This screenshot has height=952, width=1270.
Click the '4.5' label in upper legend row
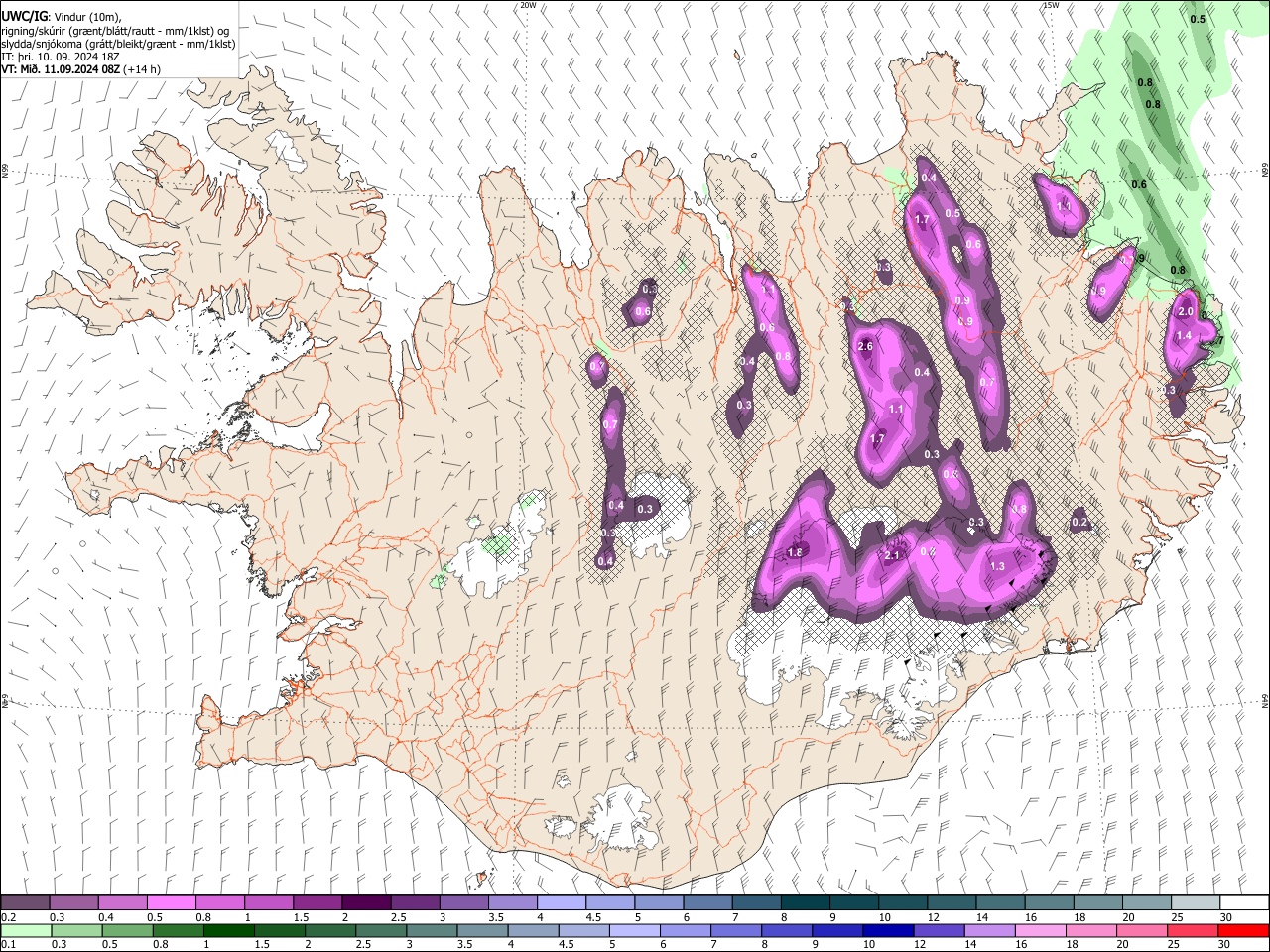pos(592,918)
